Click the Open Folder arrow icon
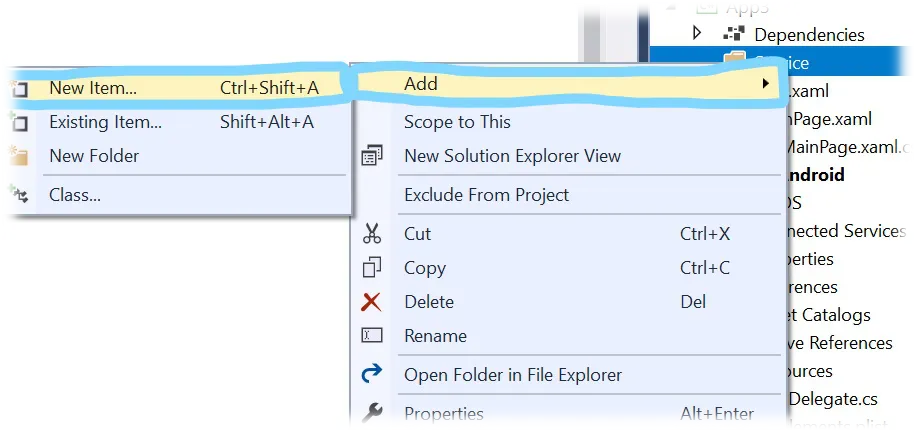 372,374
